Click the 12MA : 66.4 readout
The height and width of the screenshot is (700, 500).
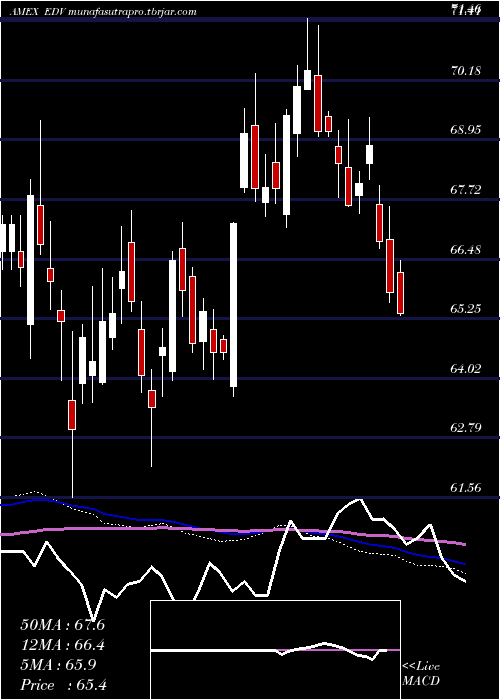coord(62,645)
